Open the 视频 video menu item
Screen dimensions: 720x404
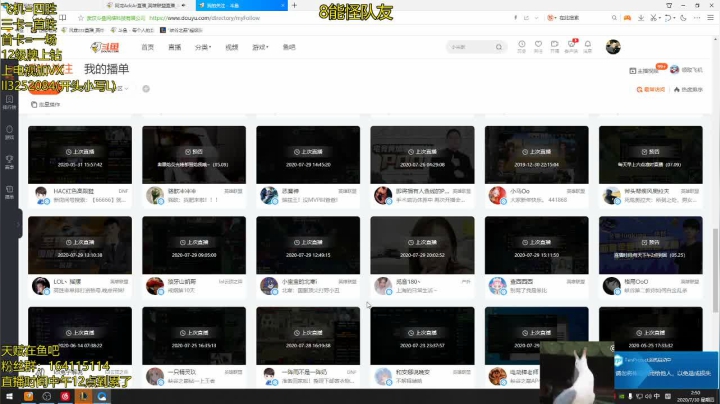point(231,47)
